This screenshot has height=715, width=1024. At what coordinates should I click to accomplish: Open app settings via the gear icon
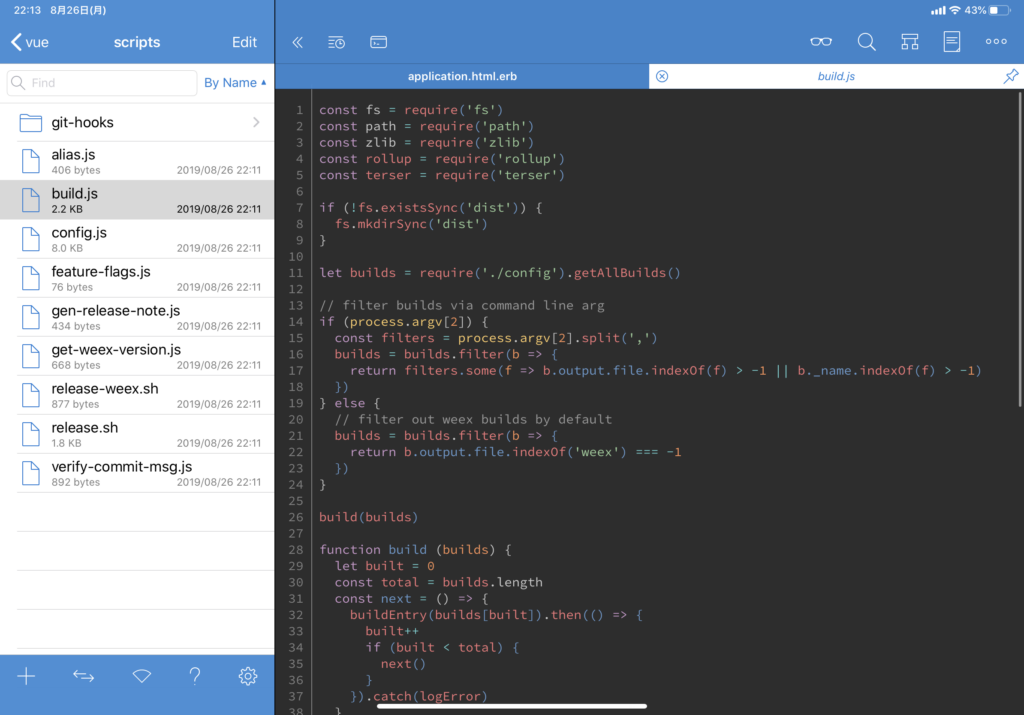248,676
